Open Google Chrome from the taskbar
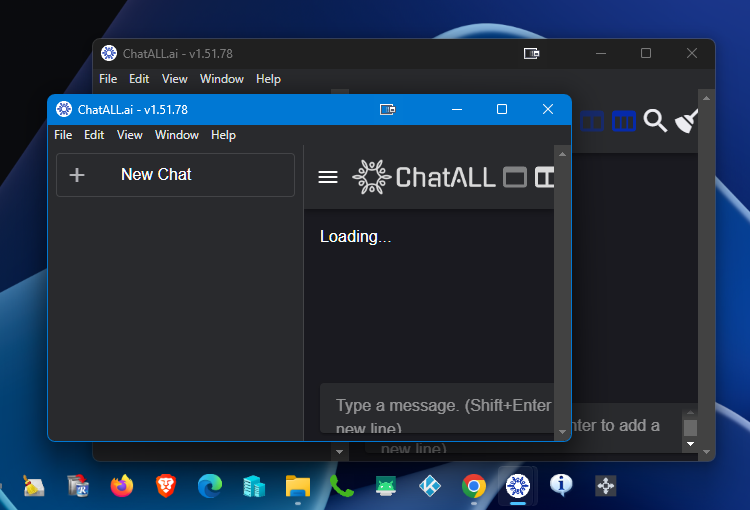 point(474,486)
